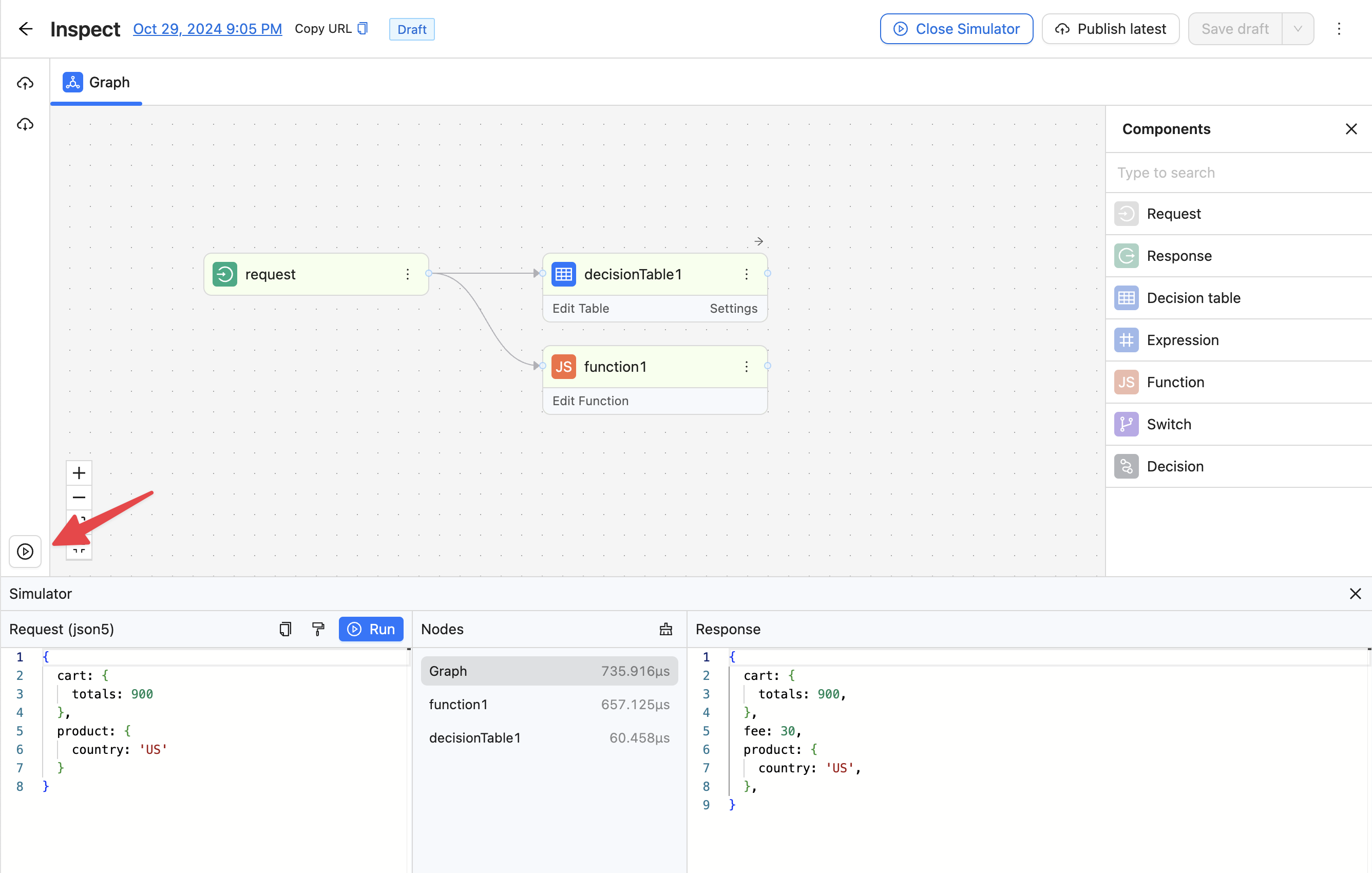Open Settings on decisionTable1 node
This screenshot has width=1372, height=873.
click(733, 308)
